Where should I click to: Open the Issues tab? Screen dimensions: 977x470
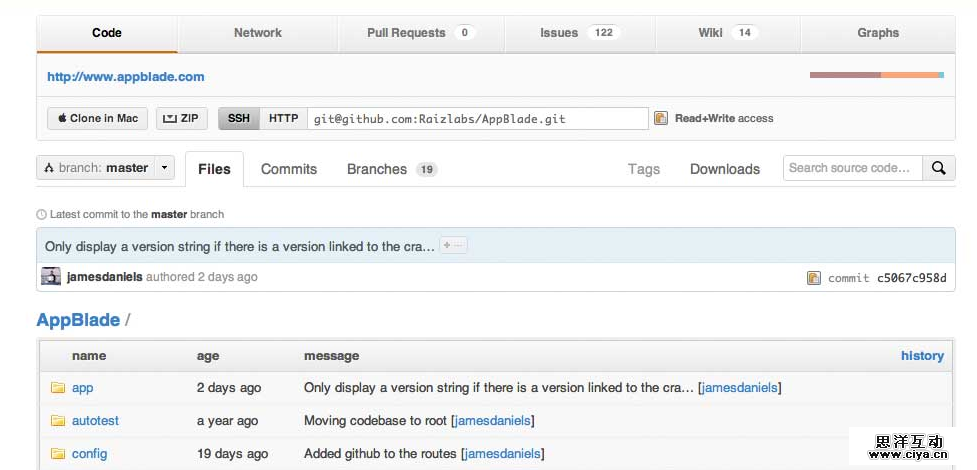579,33
